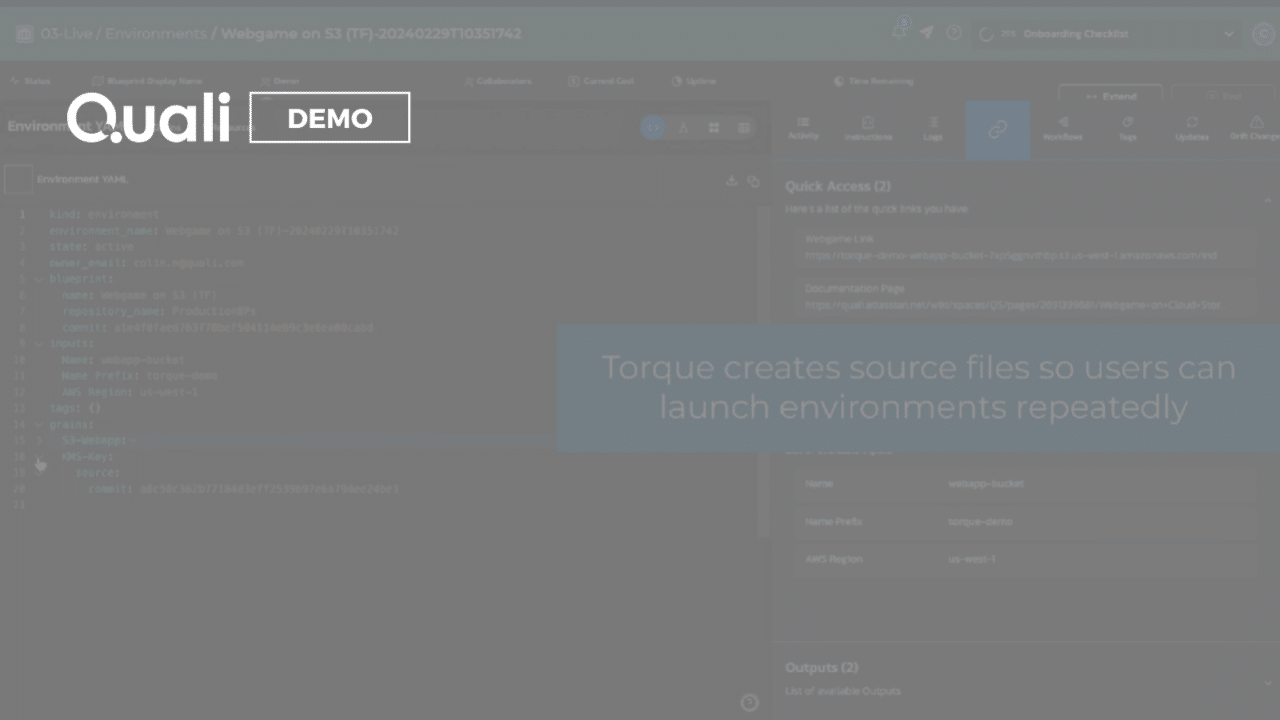The width and height of the screenshot is (1280, 720).
Task: Switch to the tree diagram view toggle
Action: coord(683,128)
